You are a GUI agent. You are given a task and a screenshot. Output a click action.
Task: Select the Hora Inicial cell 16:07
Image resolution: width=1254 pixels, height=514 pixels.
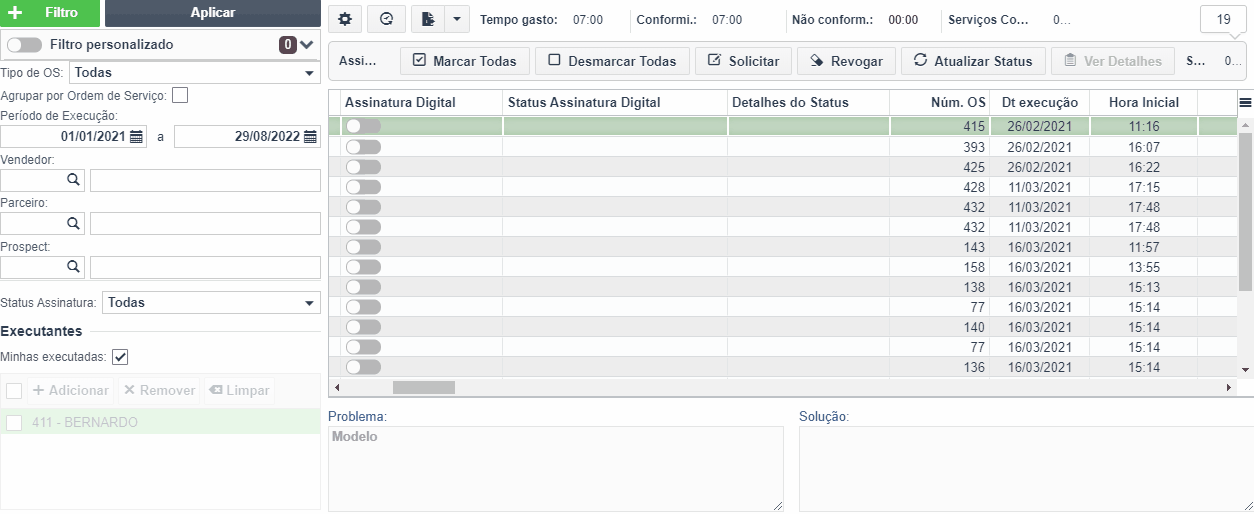pos(1144,147)
